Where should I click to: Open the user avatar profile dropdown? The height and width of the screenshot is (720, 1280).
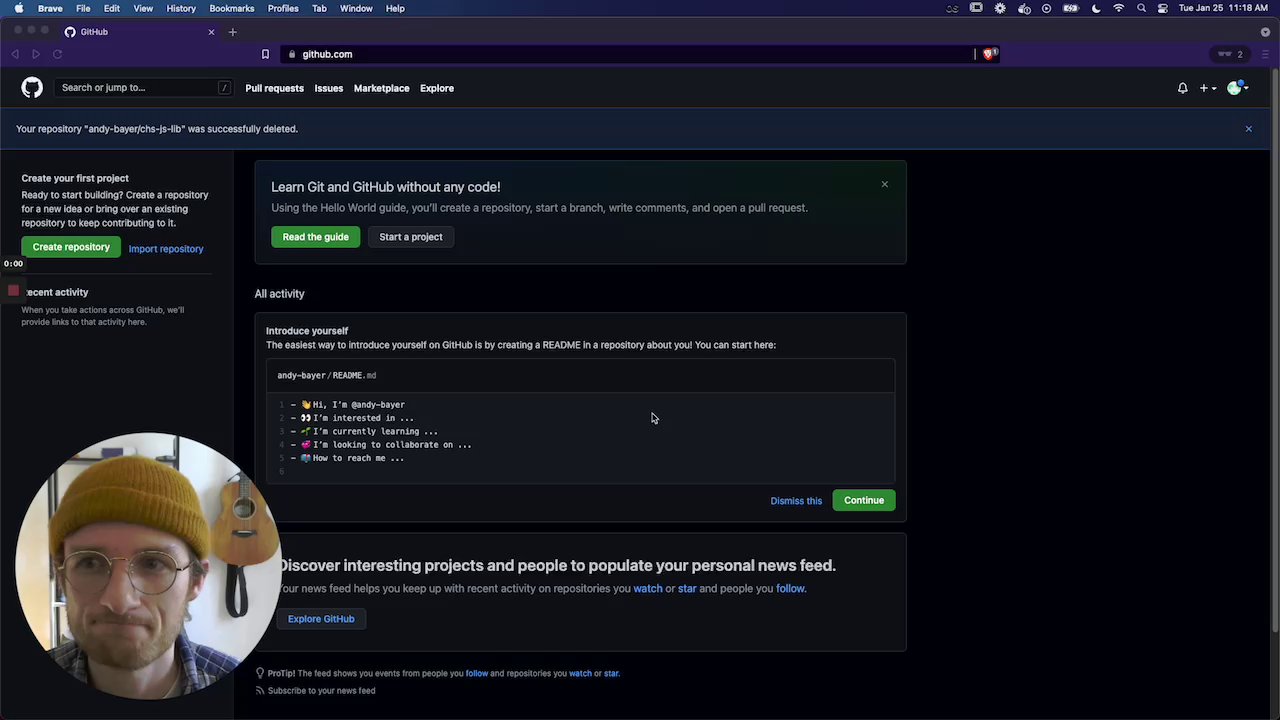[1238, 88]
